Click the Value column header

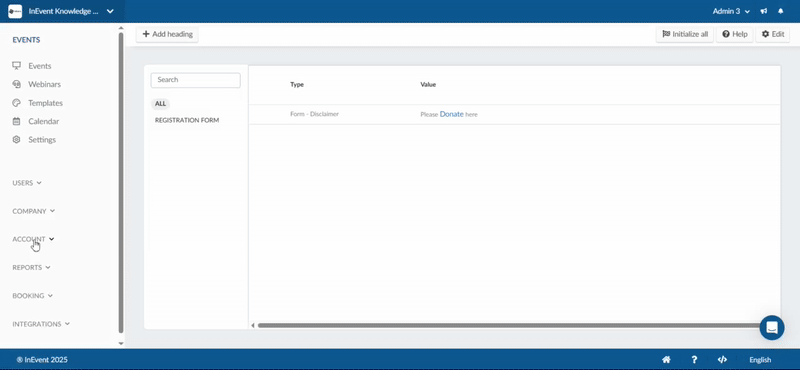(428, 85)
